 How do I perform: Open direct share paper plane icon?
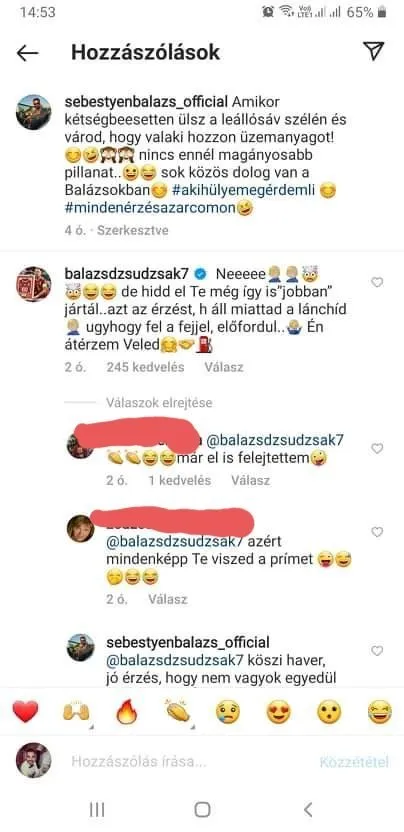[x=374, y=51]
